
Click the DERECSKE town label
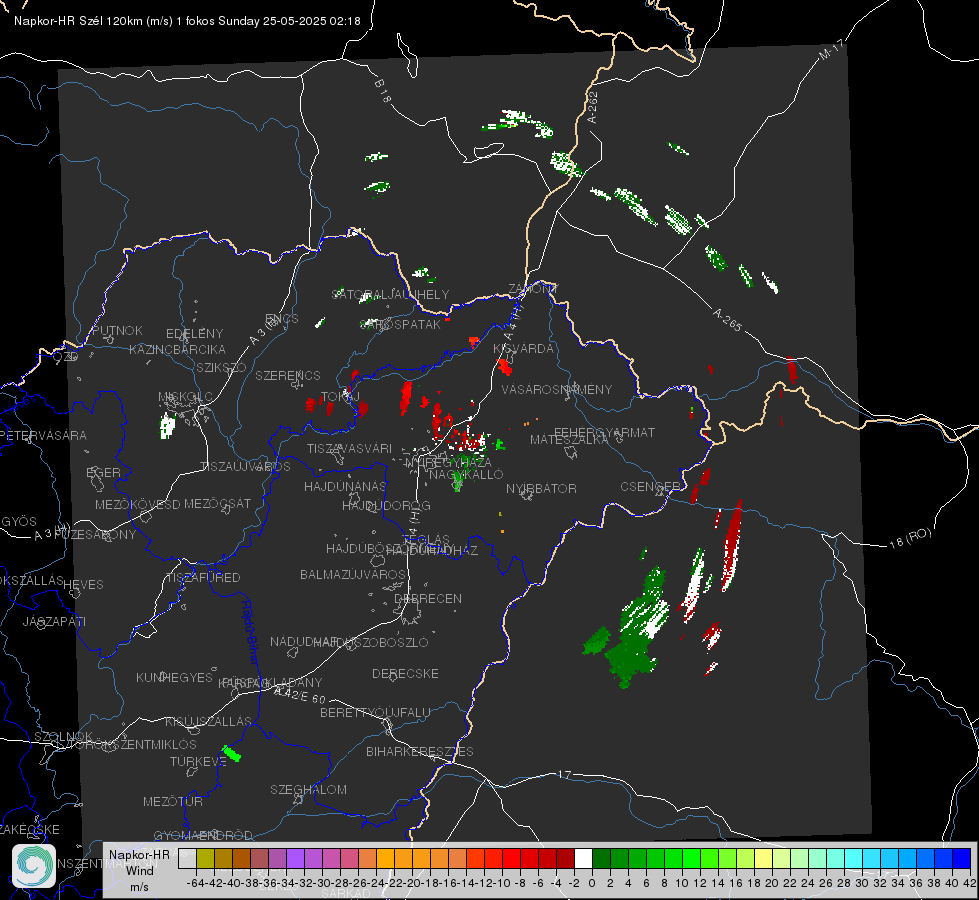(405, 673)
